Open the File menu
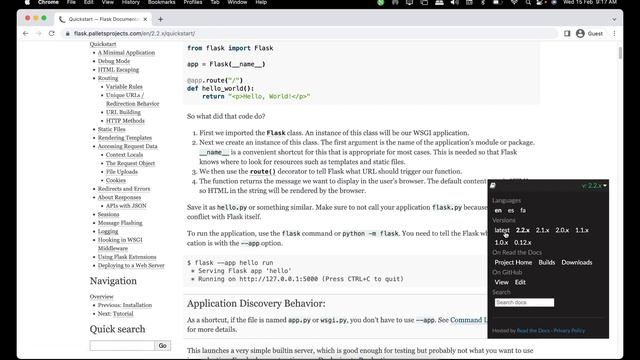Image resolution: width=640 pixels, height=360 pixels. point(71,2)
